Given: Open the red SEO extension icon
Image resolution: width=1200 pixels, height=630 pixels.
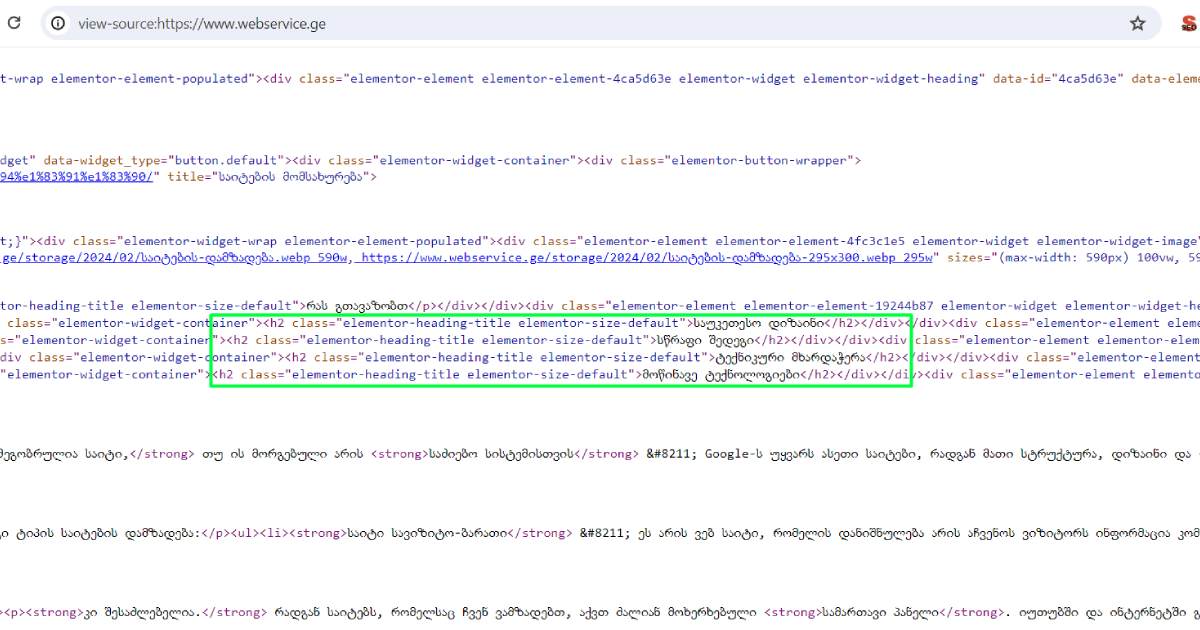Looking at the screenshot, I should [1189, 23].
